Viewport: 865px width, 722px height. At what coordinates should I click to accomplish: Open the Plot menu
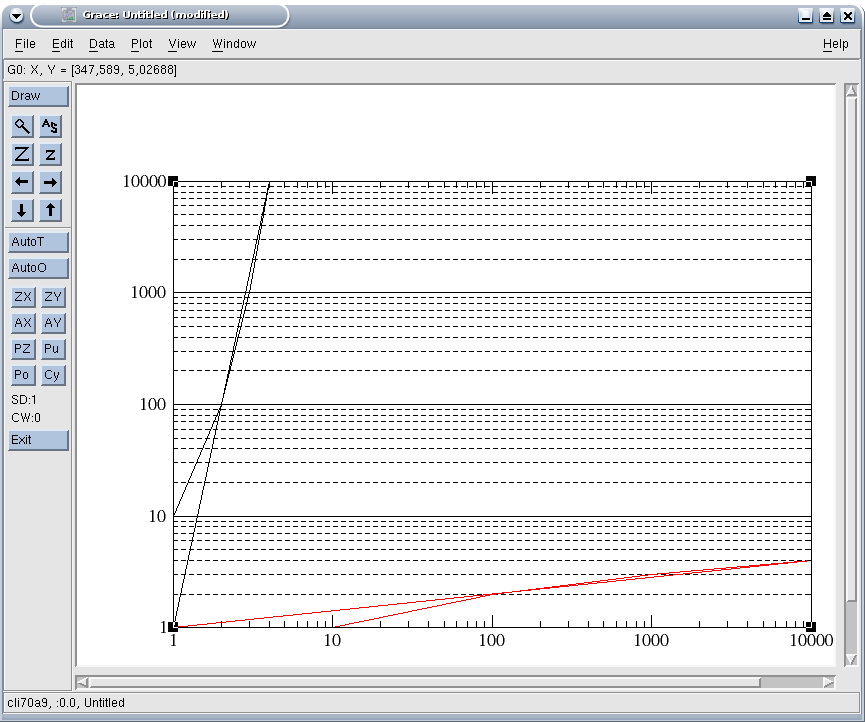[x=142, y=44]
